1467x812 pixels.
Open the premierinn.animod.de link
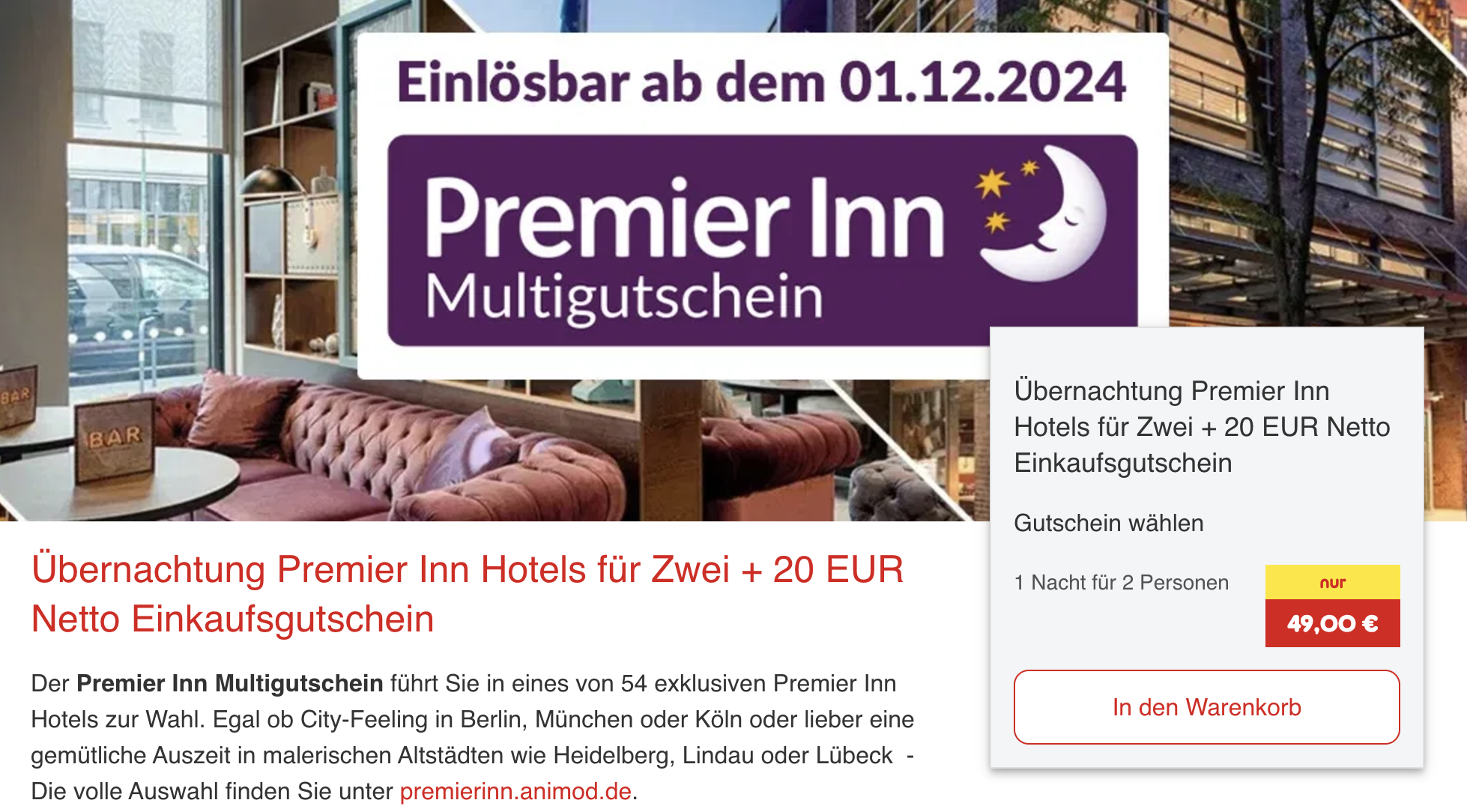click(515, 791)
